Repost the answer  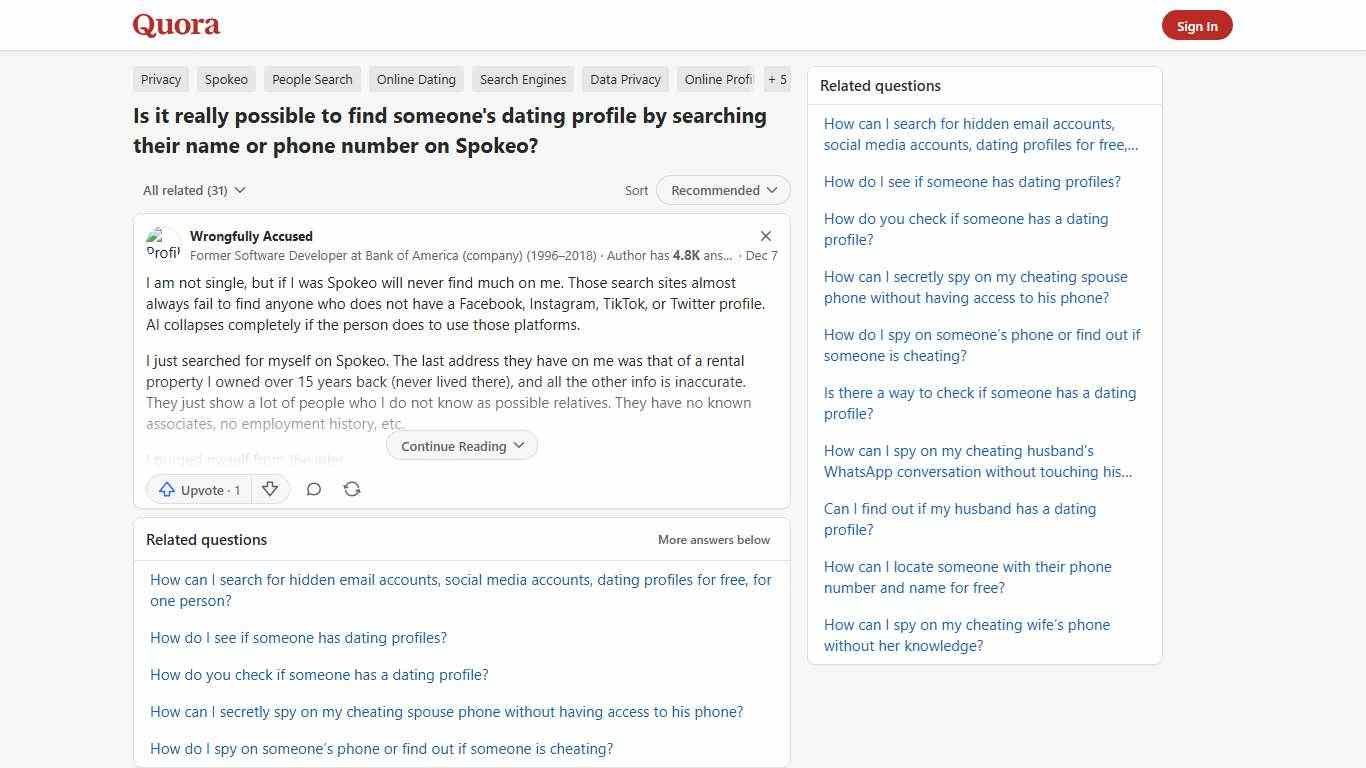[x=352, y=489]
